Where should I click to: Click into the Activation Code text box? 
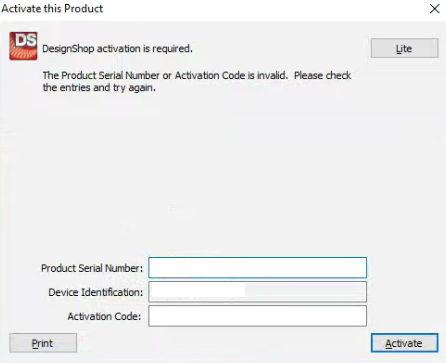pyautogui.click(x=257, y=316)
